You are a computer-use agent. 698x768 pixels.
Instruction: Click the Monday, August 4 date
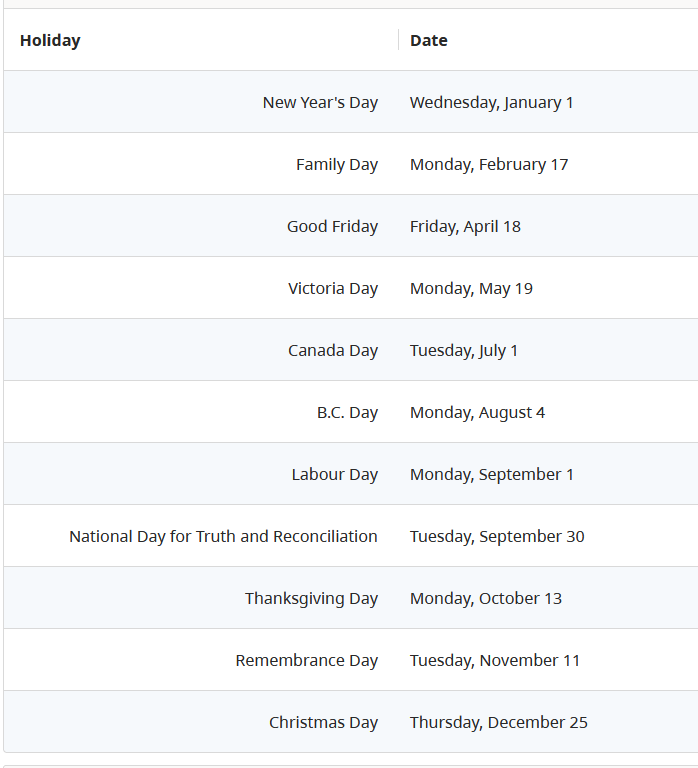[x=478, y=413]
